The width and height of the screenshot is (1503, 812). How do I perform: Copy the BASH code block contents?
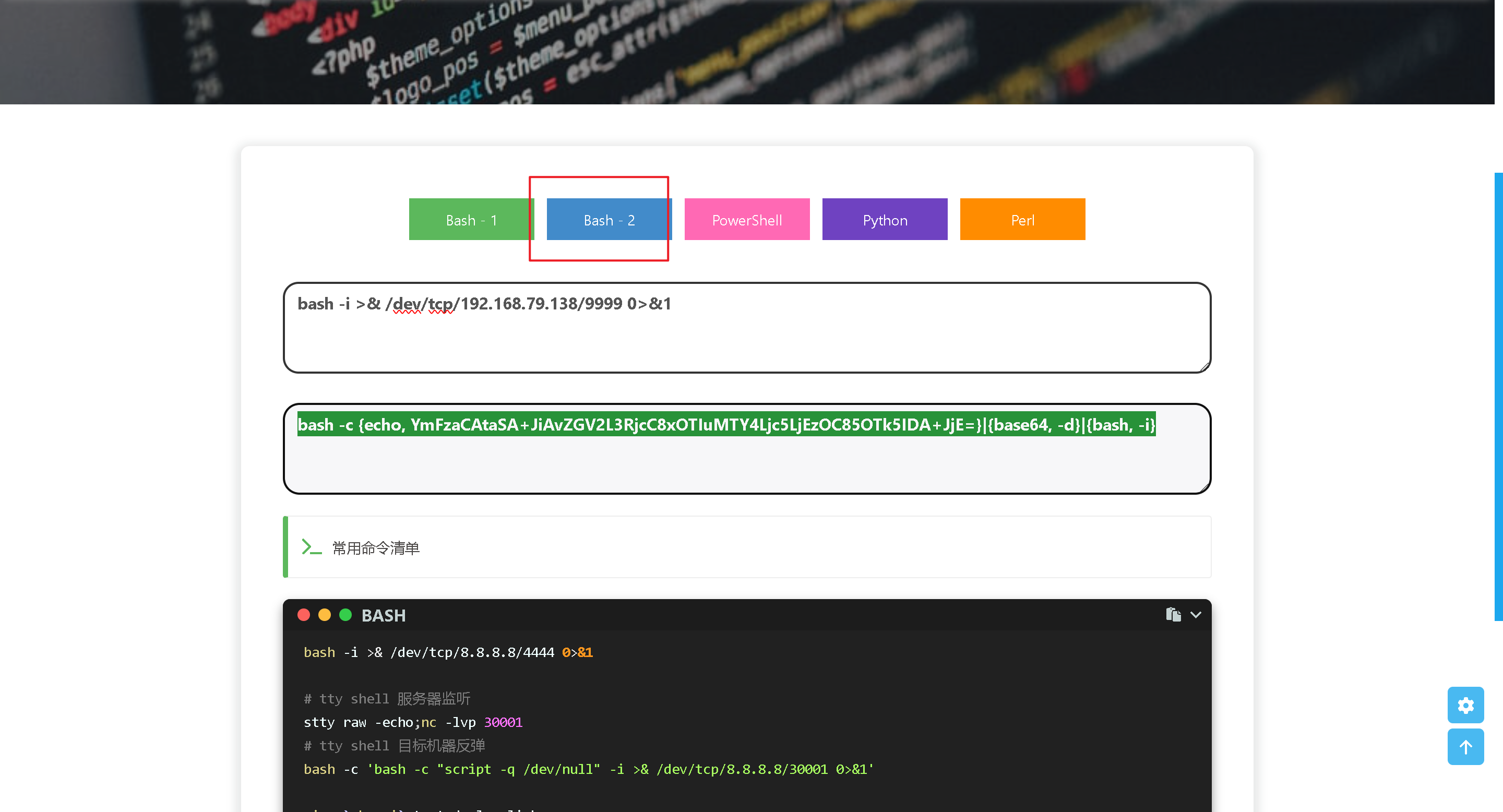click(1173, 614)
